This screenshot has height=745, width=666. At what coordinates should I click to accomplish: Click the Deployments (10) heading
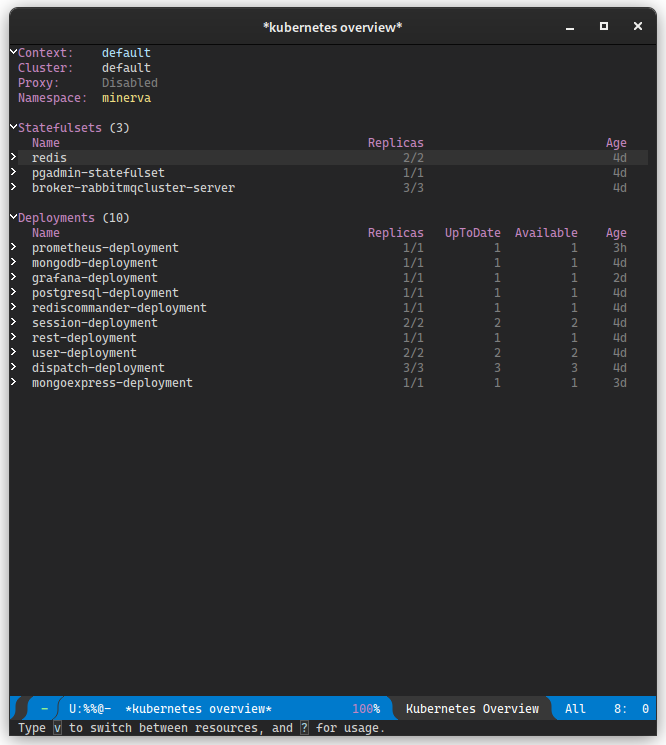[74, 218]
